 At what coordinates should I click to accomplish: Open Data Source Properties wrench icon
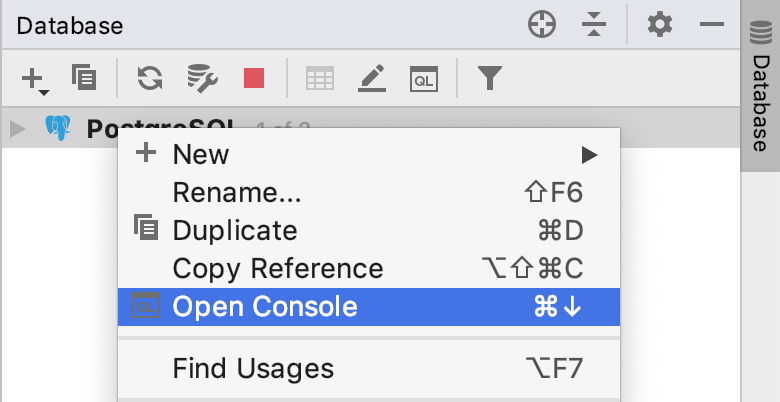point(202,78)
